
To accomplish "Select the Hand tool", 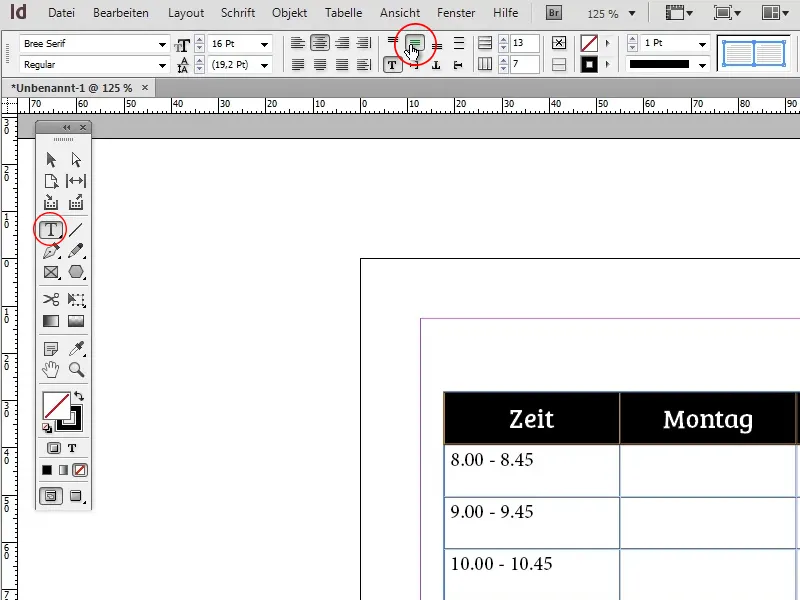I will pos(51,369).
